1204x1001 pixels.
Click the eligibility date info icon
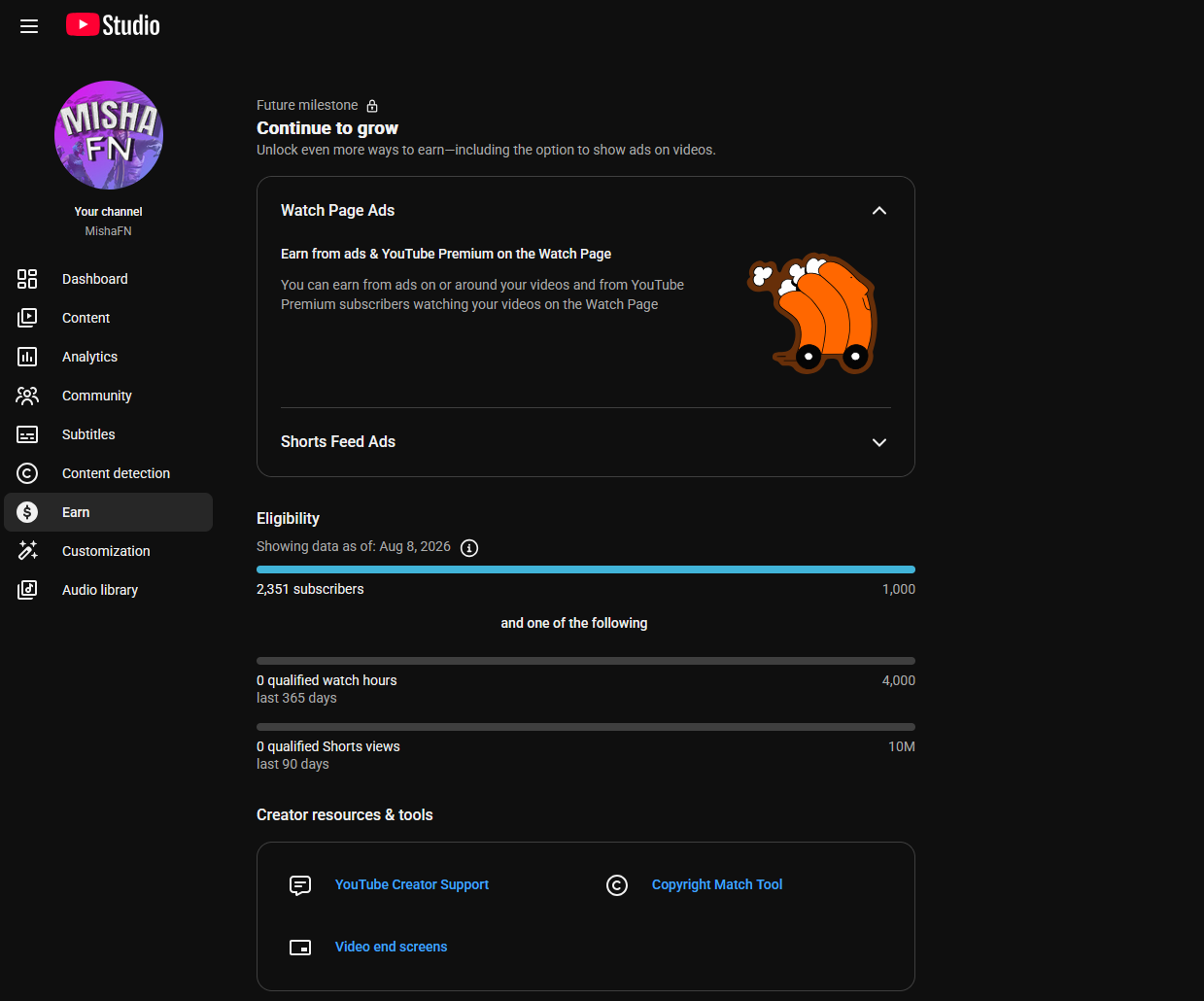click(x=469, y=548)
